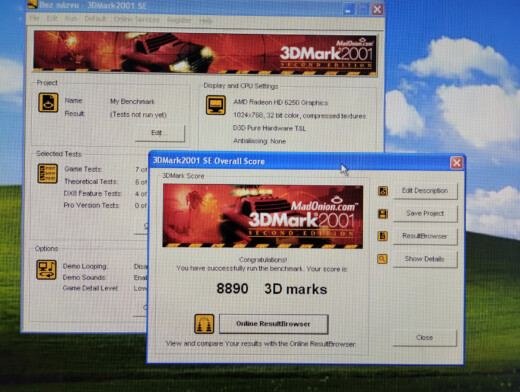Click the 'Congratulations!' text
Screen dimensions: 520x392
click(x=263, y=259)
